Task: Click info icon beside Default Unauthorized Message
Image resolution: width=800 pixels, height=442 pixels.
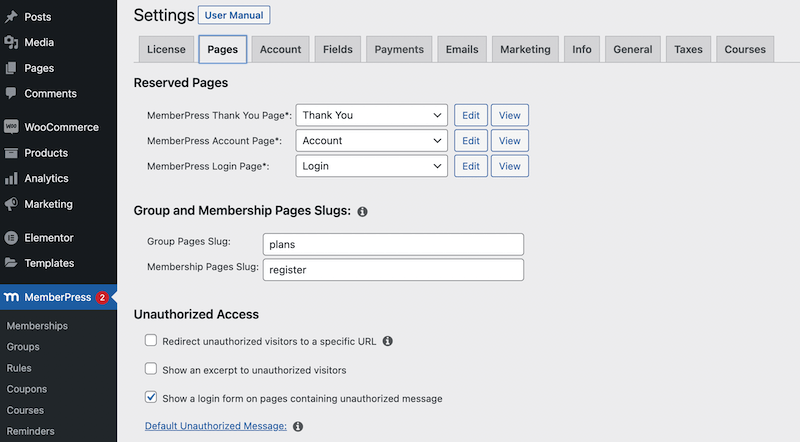Action: tap(298, 426)
